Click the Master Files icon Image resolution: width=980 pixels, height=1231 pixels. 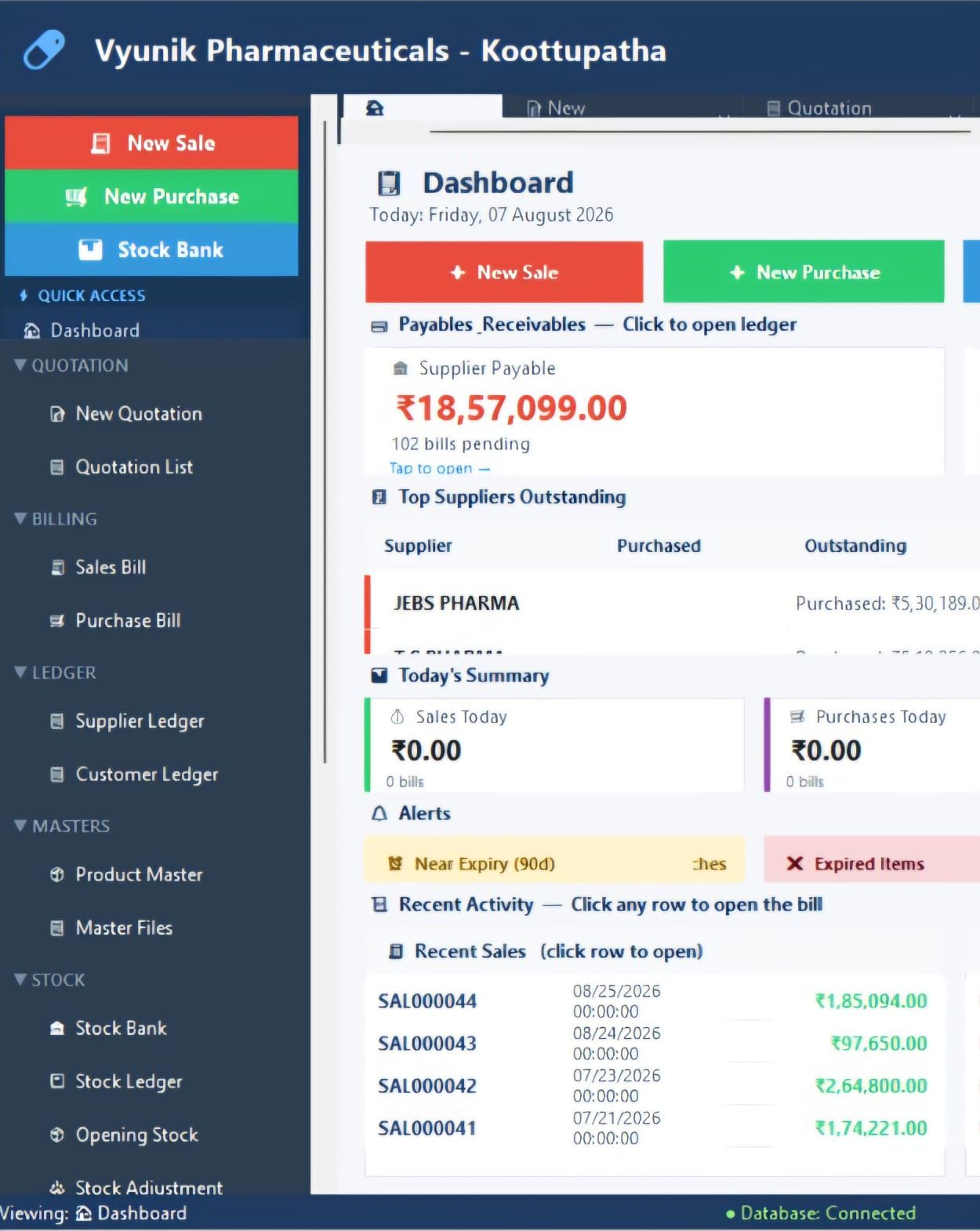(x=57, y=928)
